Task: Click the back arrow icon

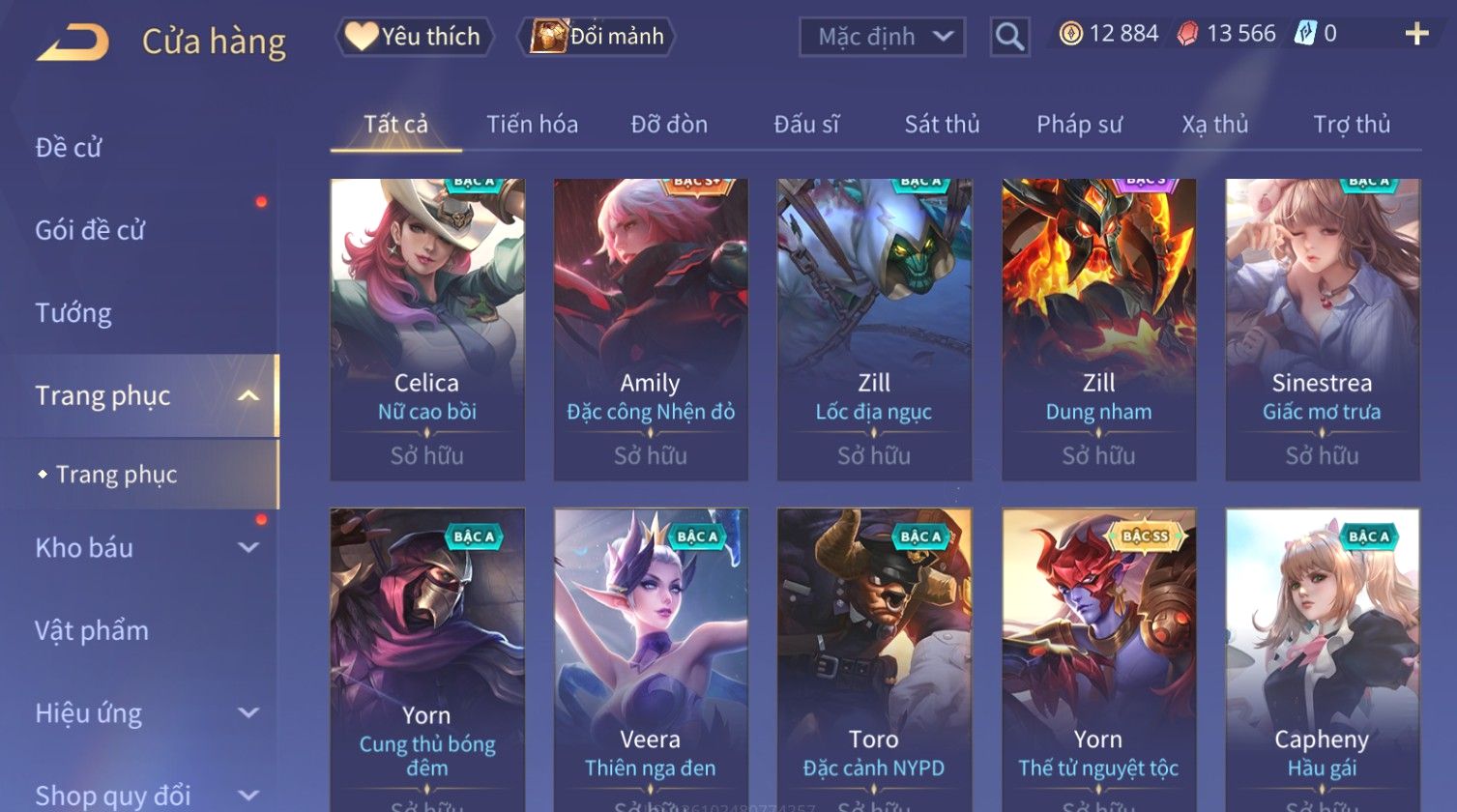Action: (x=73, y=42)
